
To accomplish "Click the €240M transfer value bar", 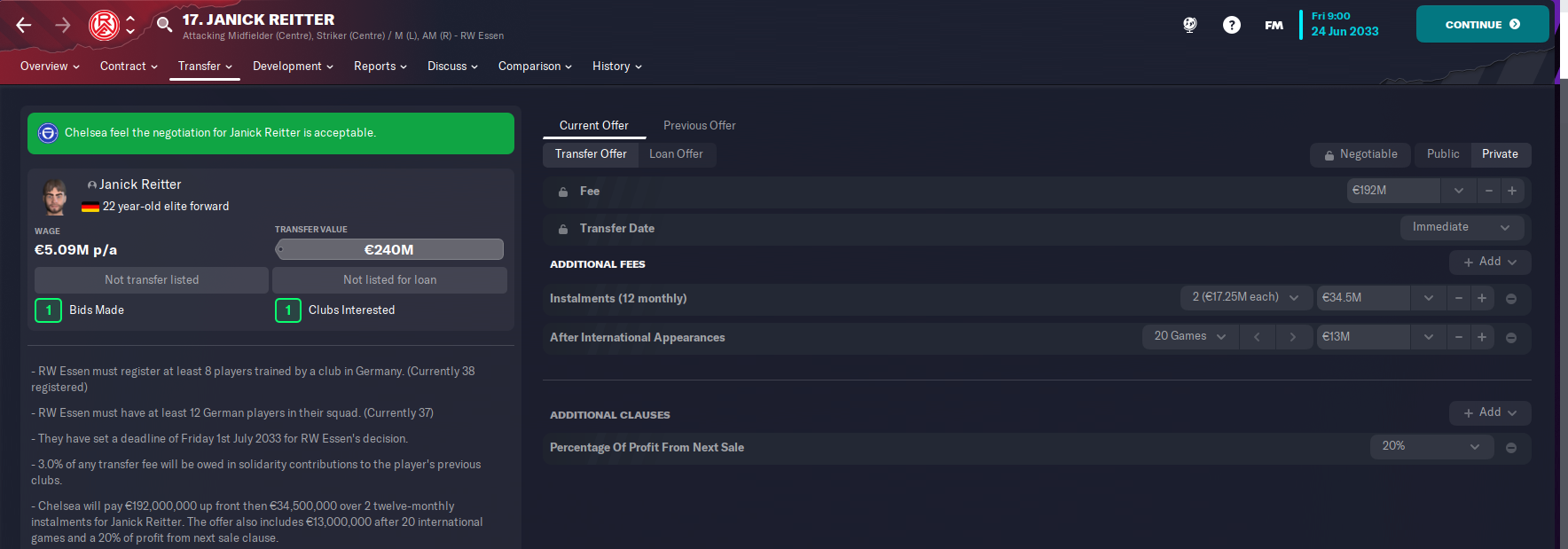I will 389,250.
